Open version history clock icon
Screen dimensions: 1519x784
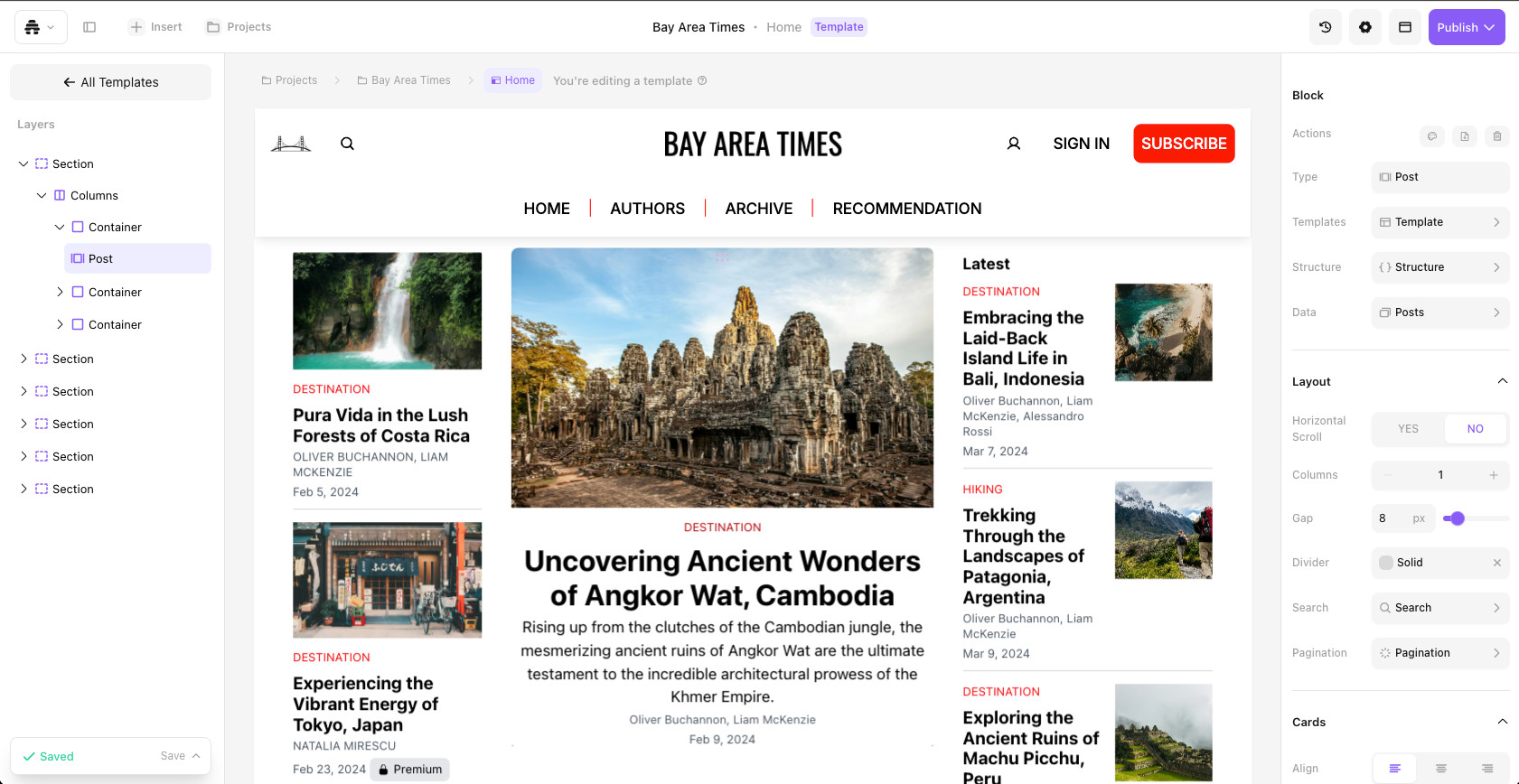(1326, 27)
